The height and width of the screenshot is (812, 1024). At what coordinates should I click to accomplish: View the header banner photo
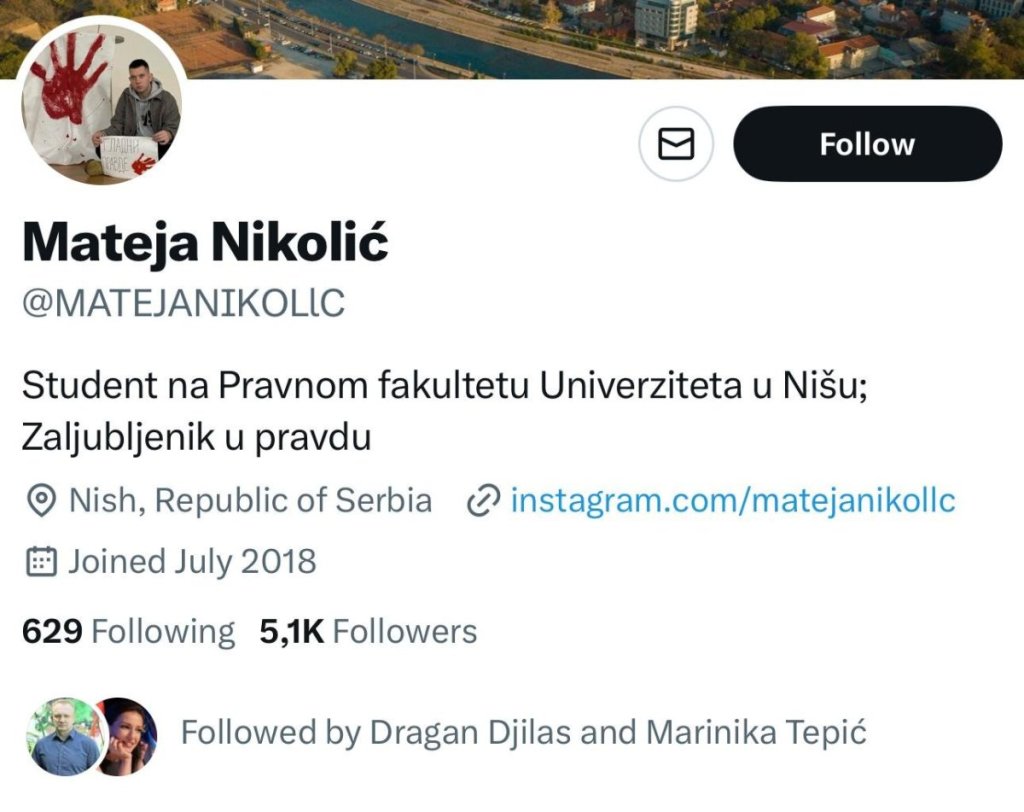[x=600, y=38]
